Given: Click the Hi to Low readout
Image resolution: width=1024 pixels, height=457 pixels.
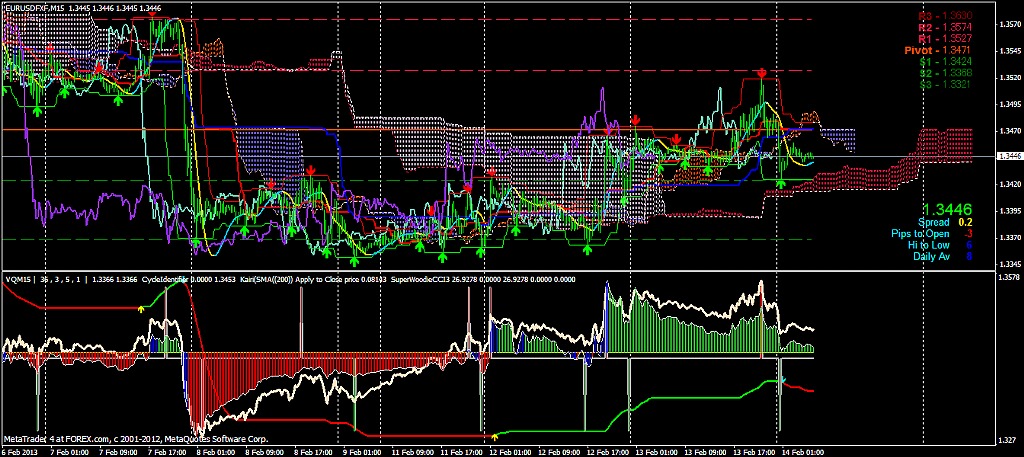Looking at the screenshot, I should coord(940,245).
